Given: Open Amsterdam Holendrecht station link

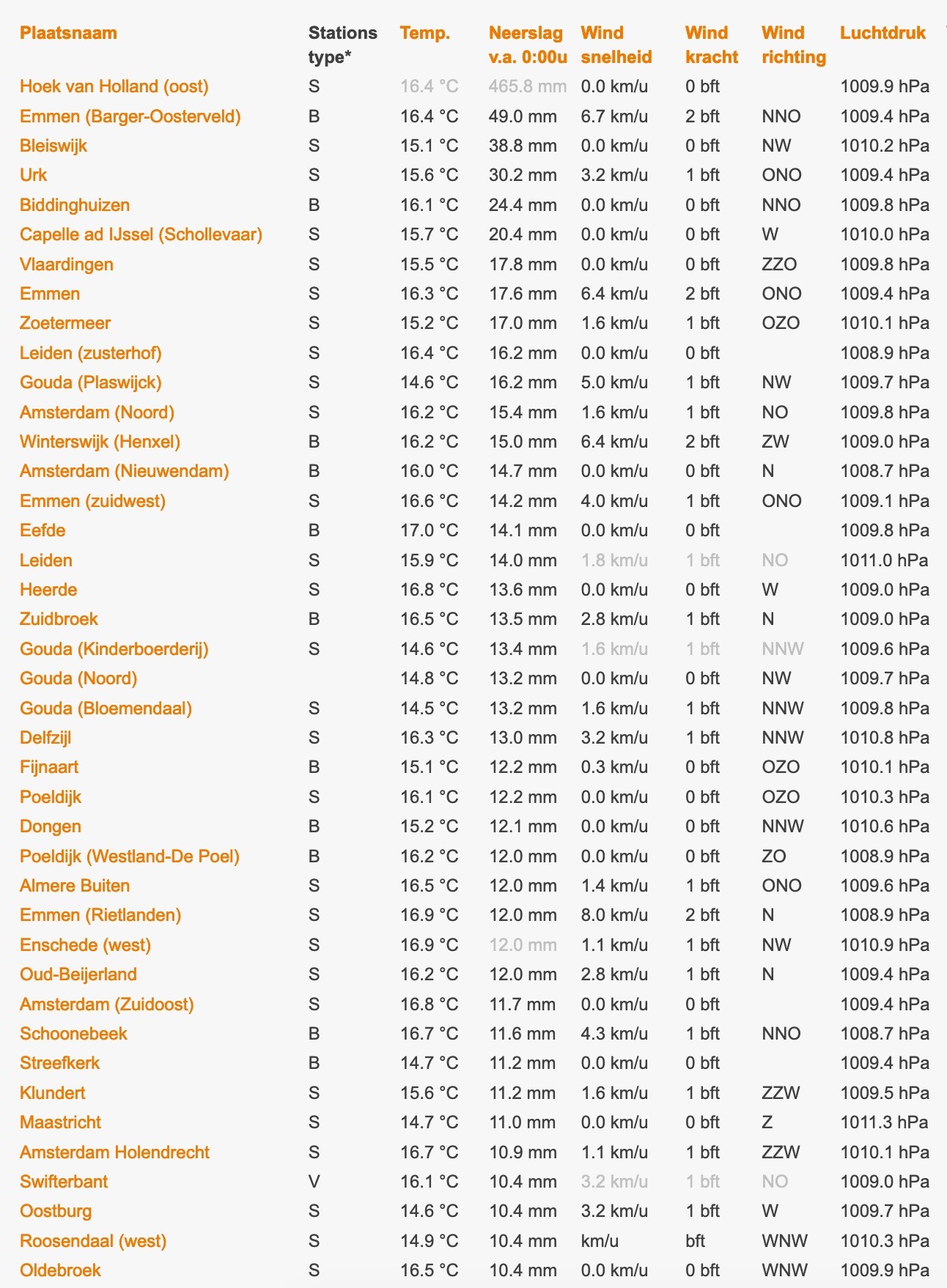Looking at the screenshot, I should pyautogui.click(x=114, y=1152).
